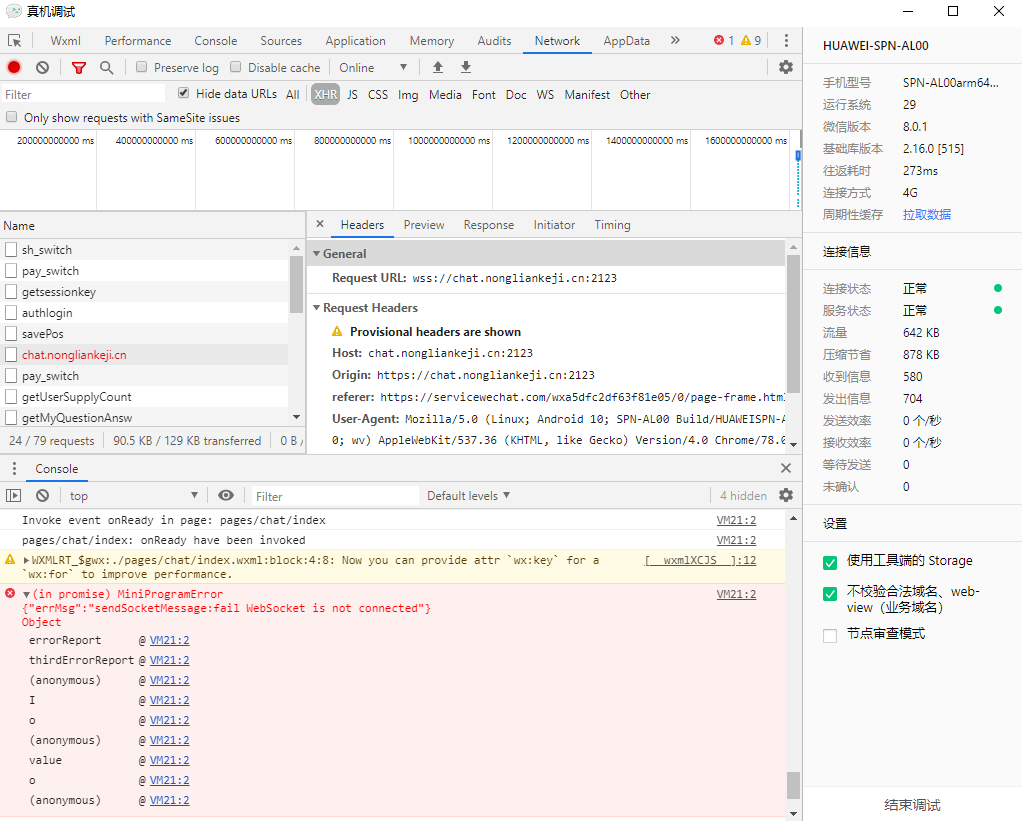Image resolution: width=1023 pixels, height=821 pixels.
Task: Open network search magnifier
Action: click(x=106, y=67)
